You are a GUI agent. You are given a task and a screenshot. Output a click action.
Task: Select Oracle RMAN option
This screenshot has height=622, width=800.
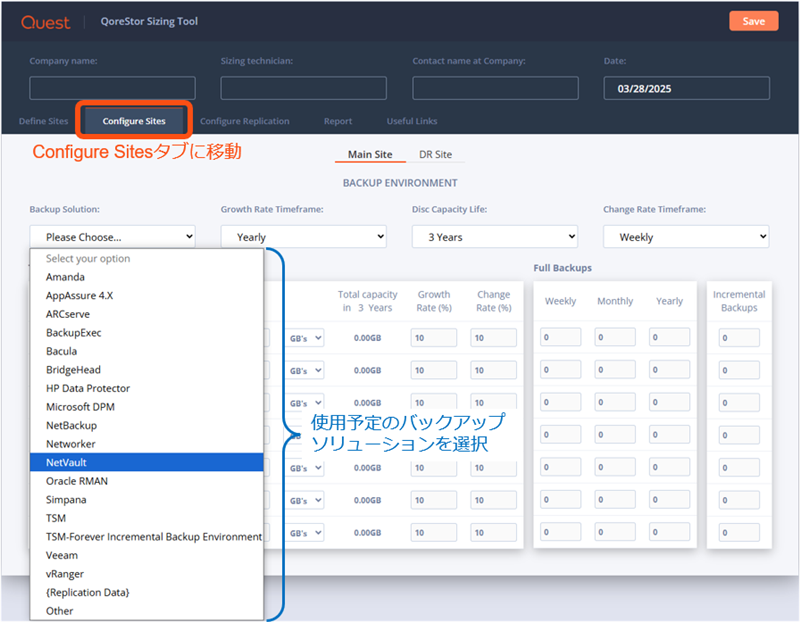(147, 481)
